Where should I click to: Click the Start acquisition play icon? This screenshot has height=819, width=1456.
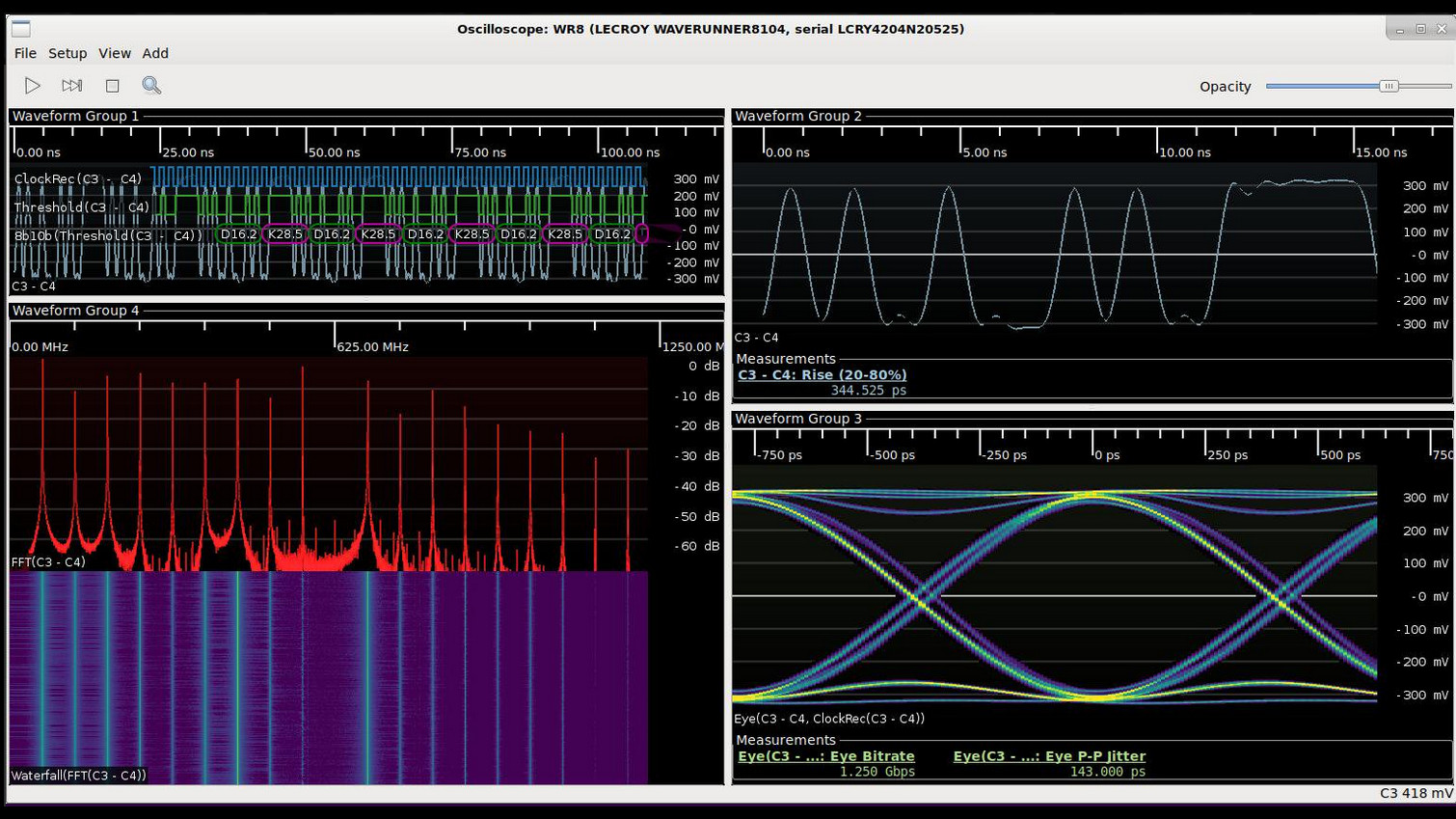coord(32,86)
